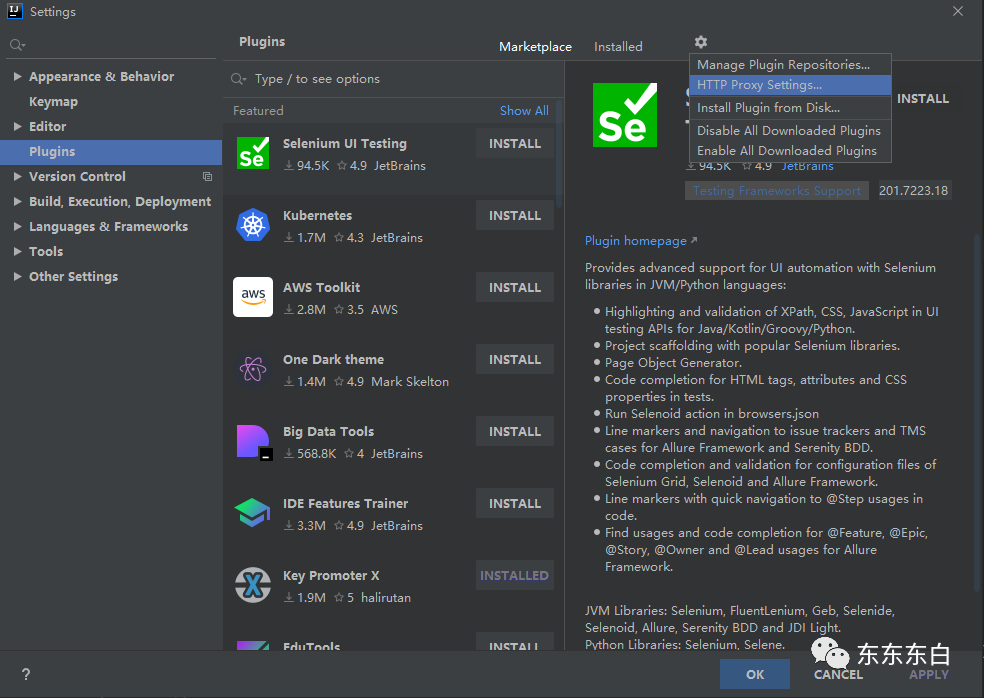Show all featured plugins
Screen dimensions: 984x698
click(524, 110)
